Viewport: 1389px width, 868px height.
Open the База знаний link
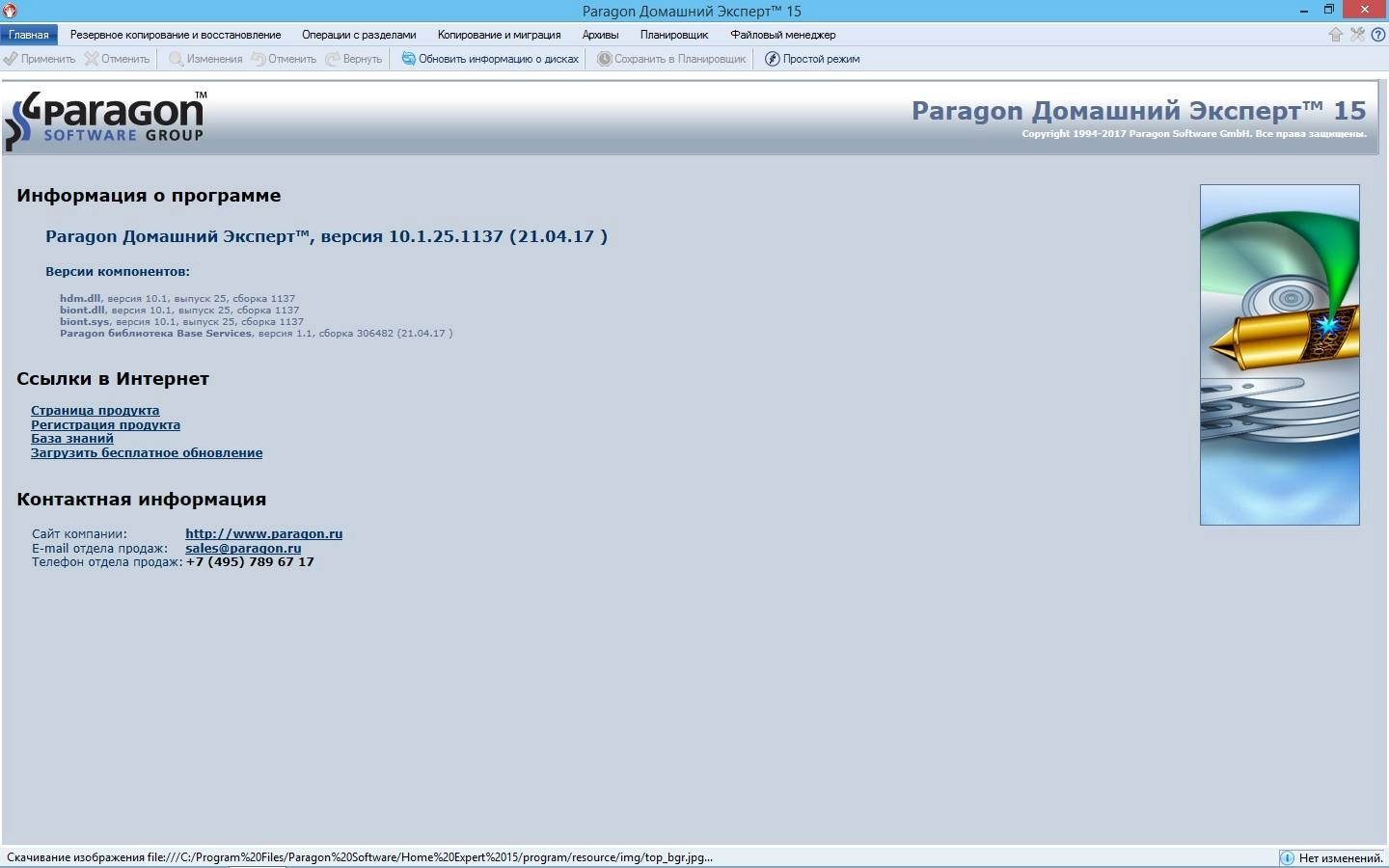pos(72,439)
